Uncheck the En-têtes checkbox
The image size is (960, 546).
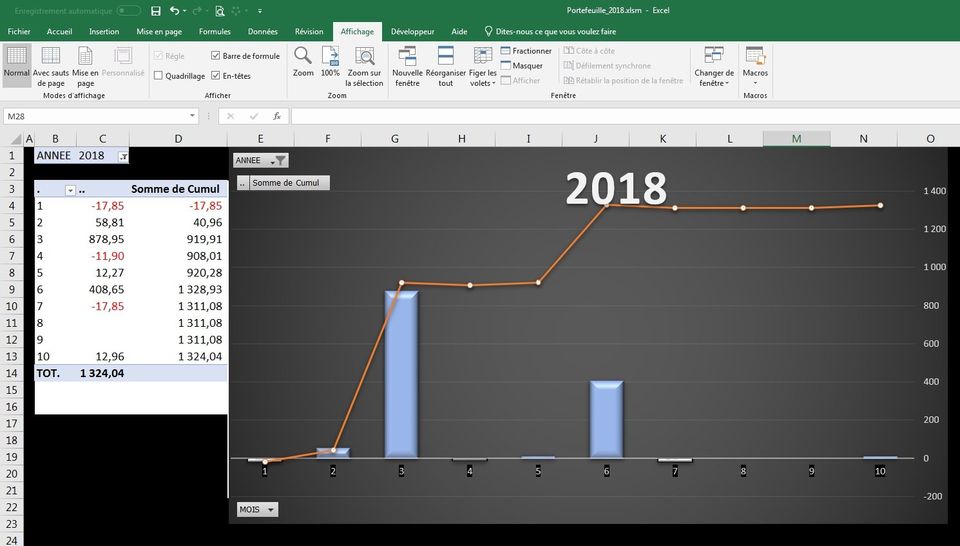(x=216, y=76)
